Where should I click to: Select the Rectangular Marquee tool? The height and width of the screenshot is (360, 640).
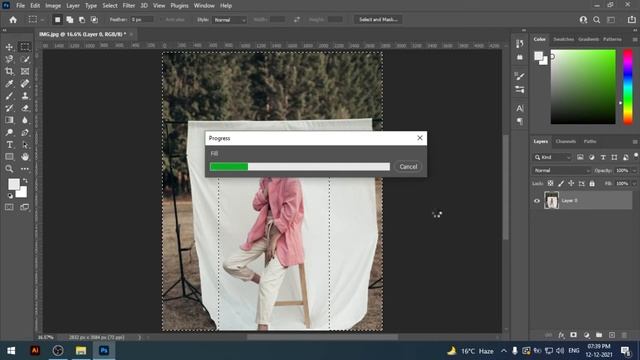[25, 47]
